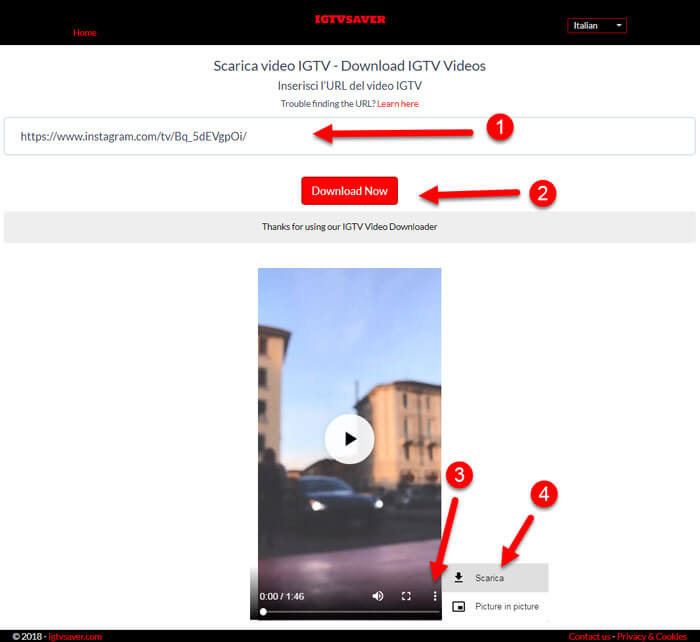This screenshot has height=642, width=700.
Task: Click the IGTVSAVER logo
Action: pyautogui.click(x=350, y=19)
